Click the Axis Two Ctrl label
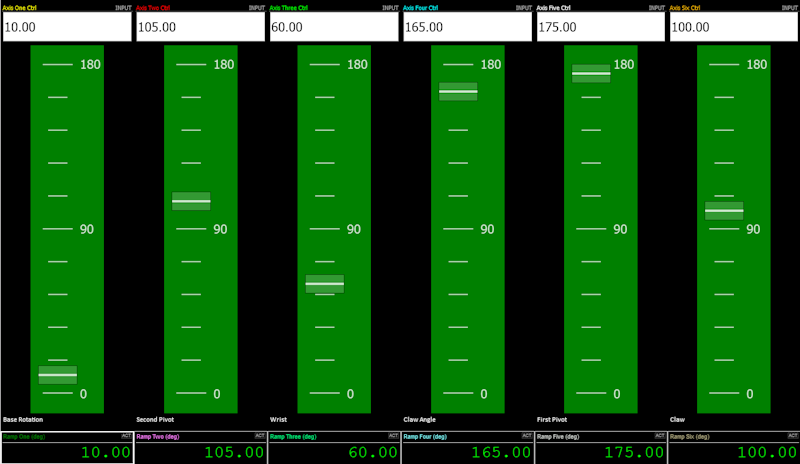Screen dimensions: 800x464 click(x=153, y=8)
